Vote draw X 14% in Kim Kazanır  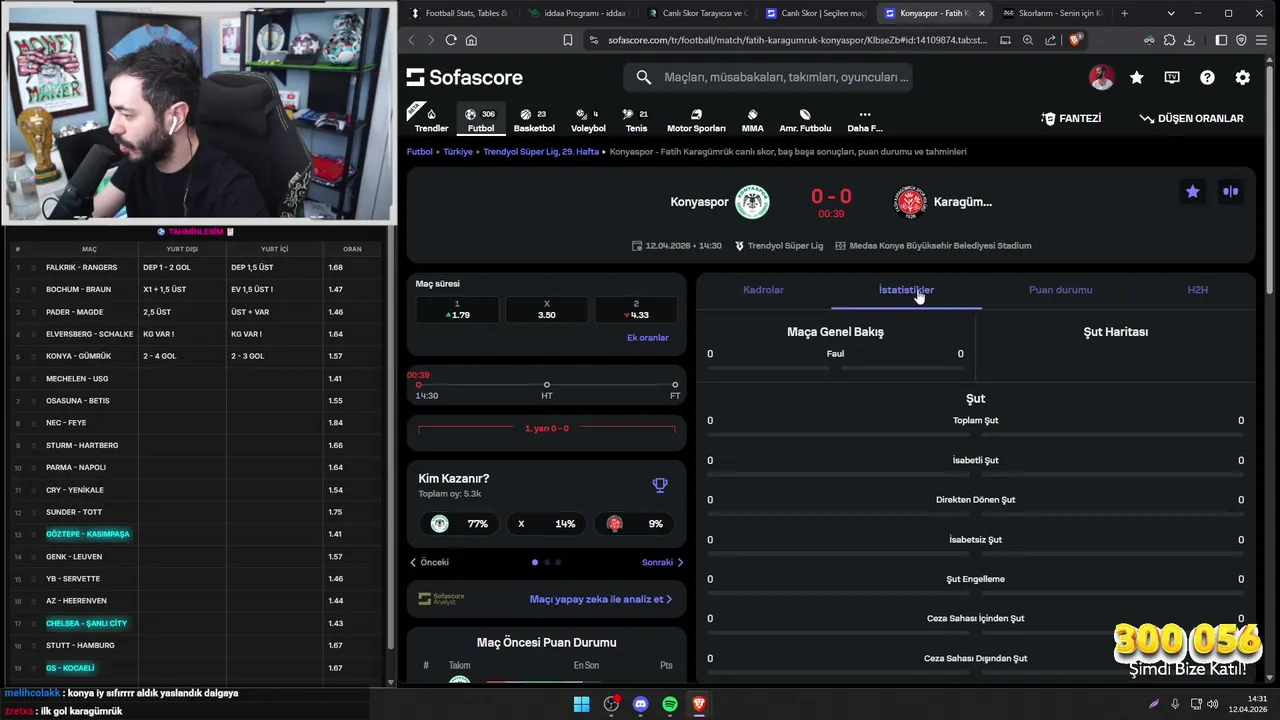546,524
